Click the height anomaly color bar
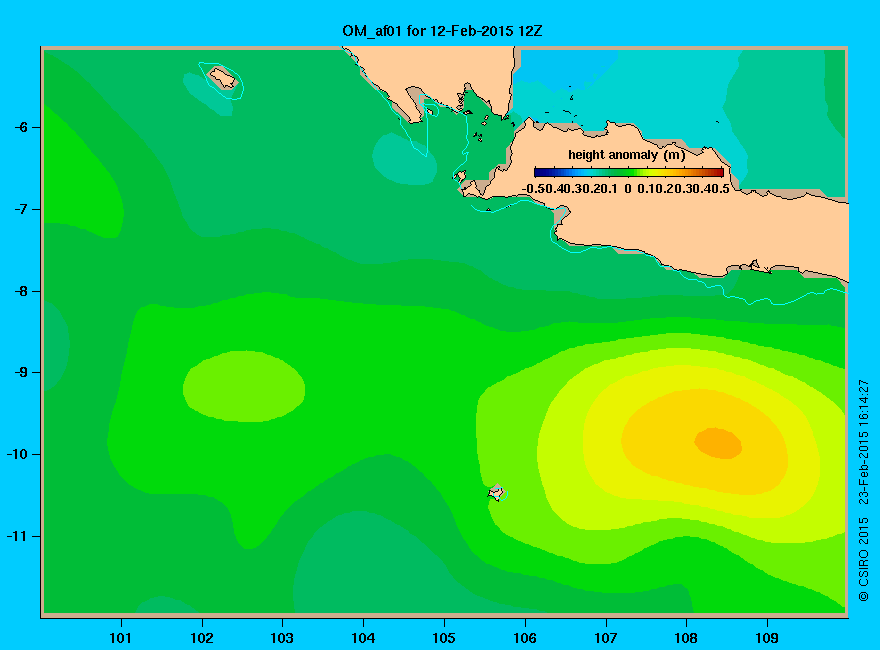 coord(629,172)
